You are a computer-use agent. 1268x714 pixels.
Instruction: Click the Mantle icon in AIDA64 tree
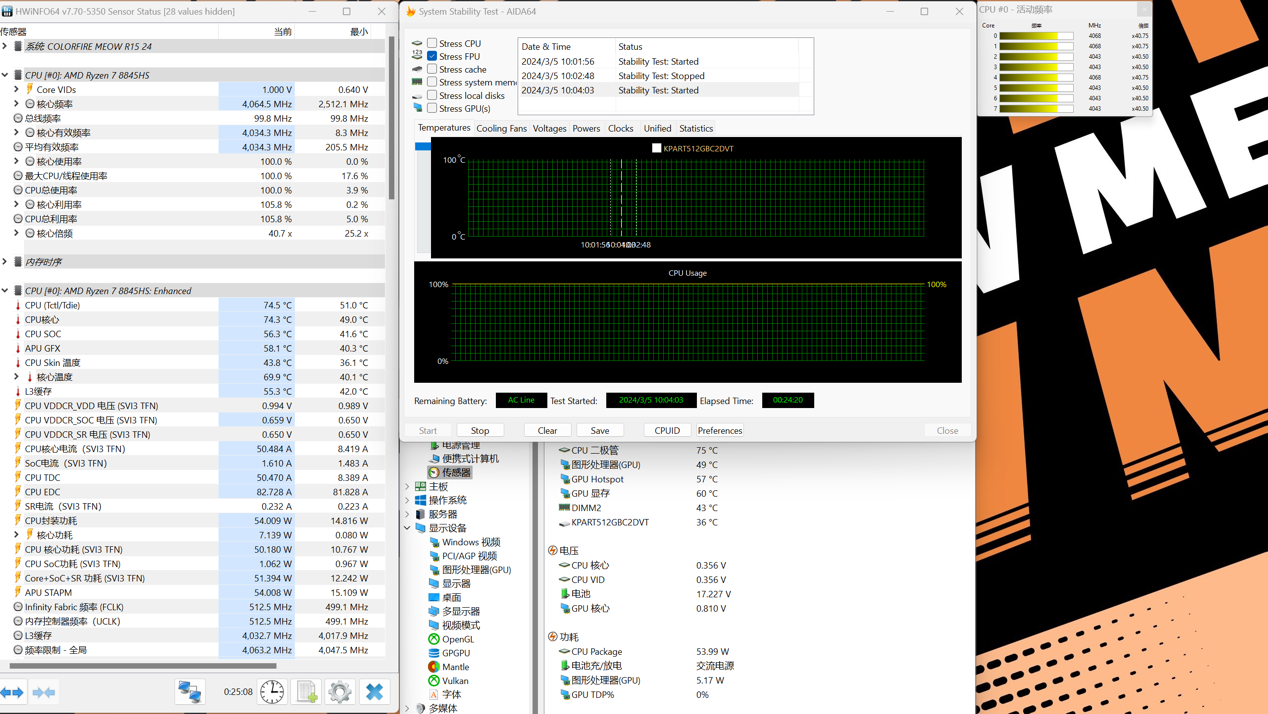click(434, 667)
